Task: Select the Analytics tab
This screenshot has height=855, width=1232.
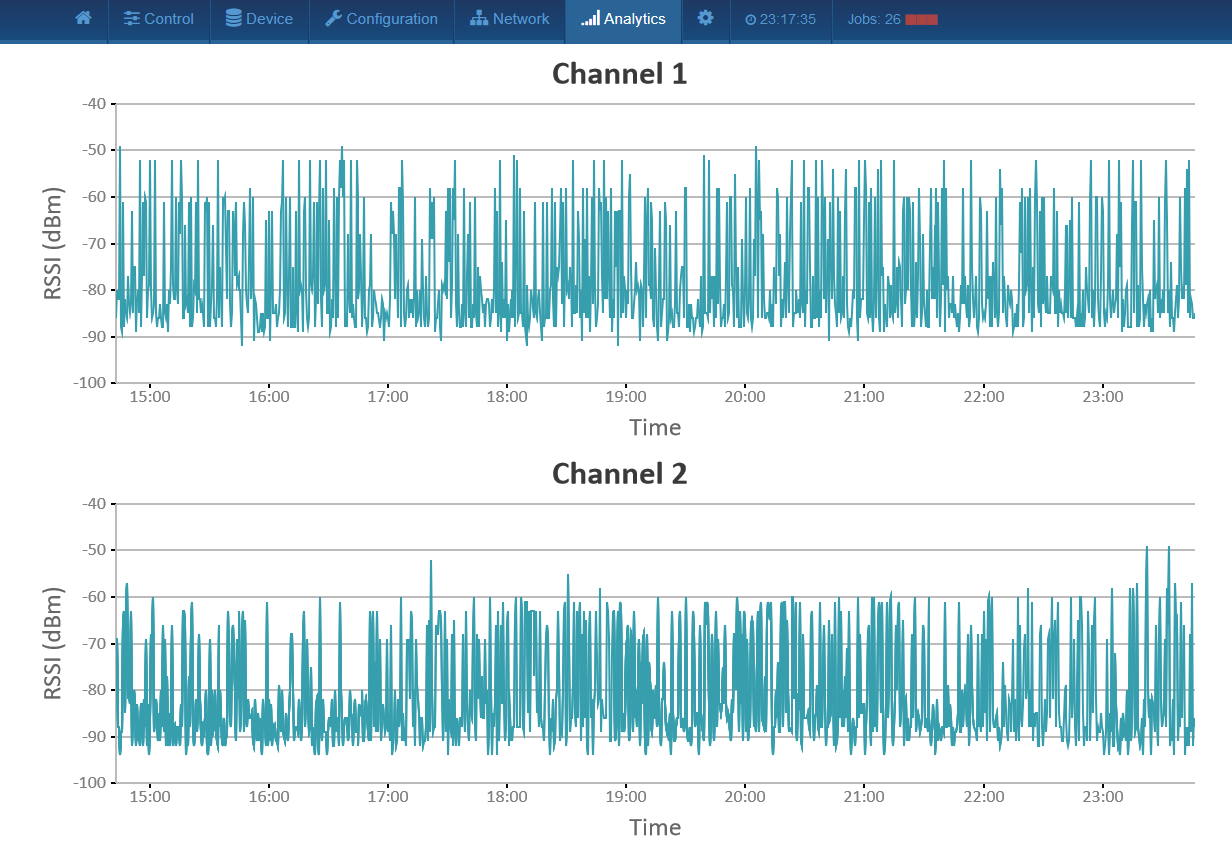Action: [623, 19]
